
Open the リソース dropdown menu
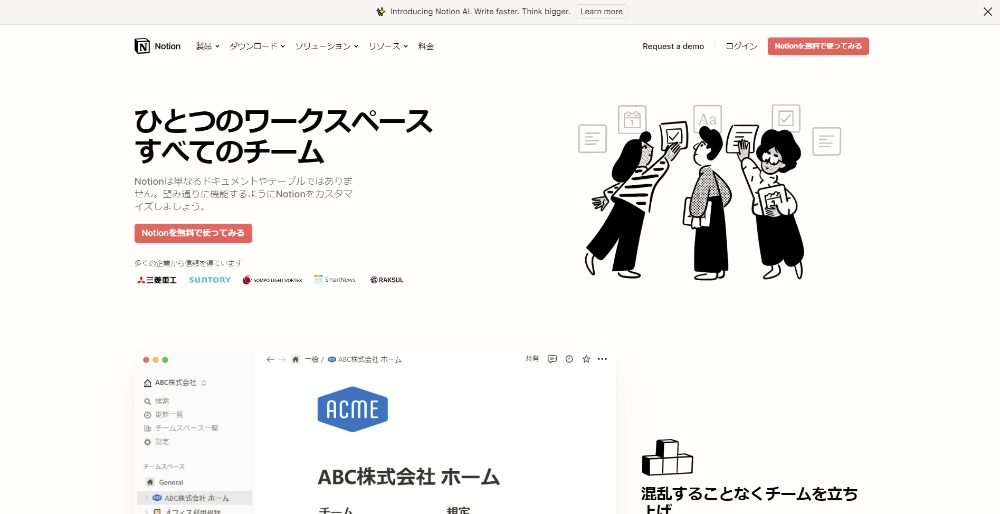tap(388, 46)
